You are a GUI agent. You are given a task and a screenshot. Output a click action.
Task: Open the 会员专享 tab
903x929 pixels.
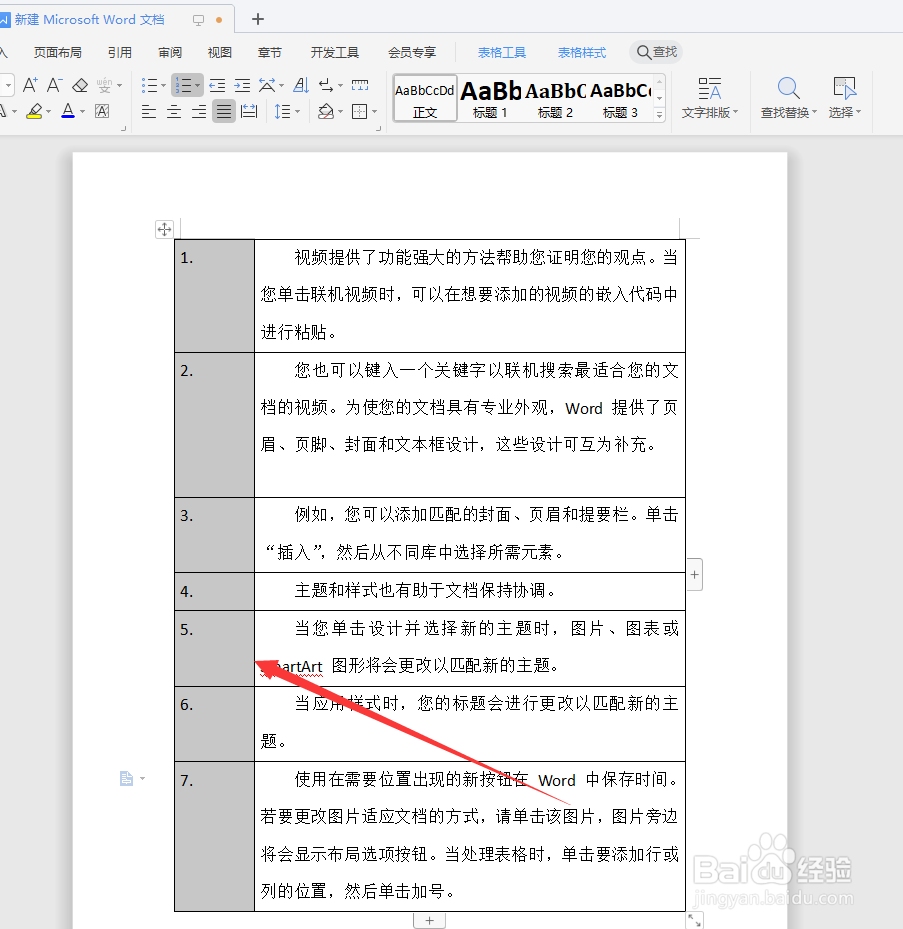click(412, 53)
